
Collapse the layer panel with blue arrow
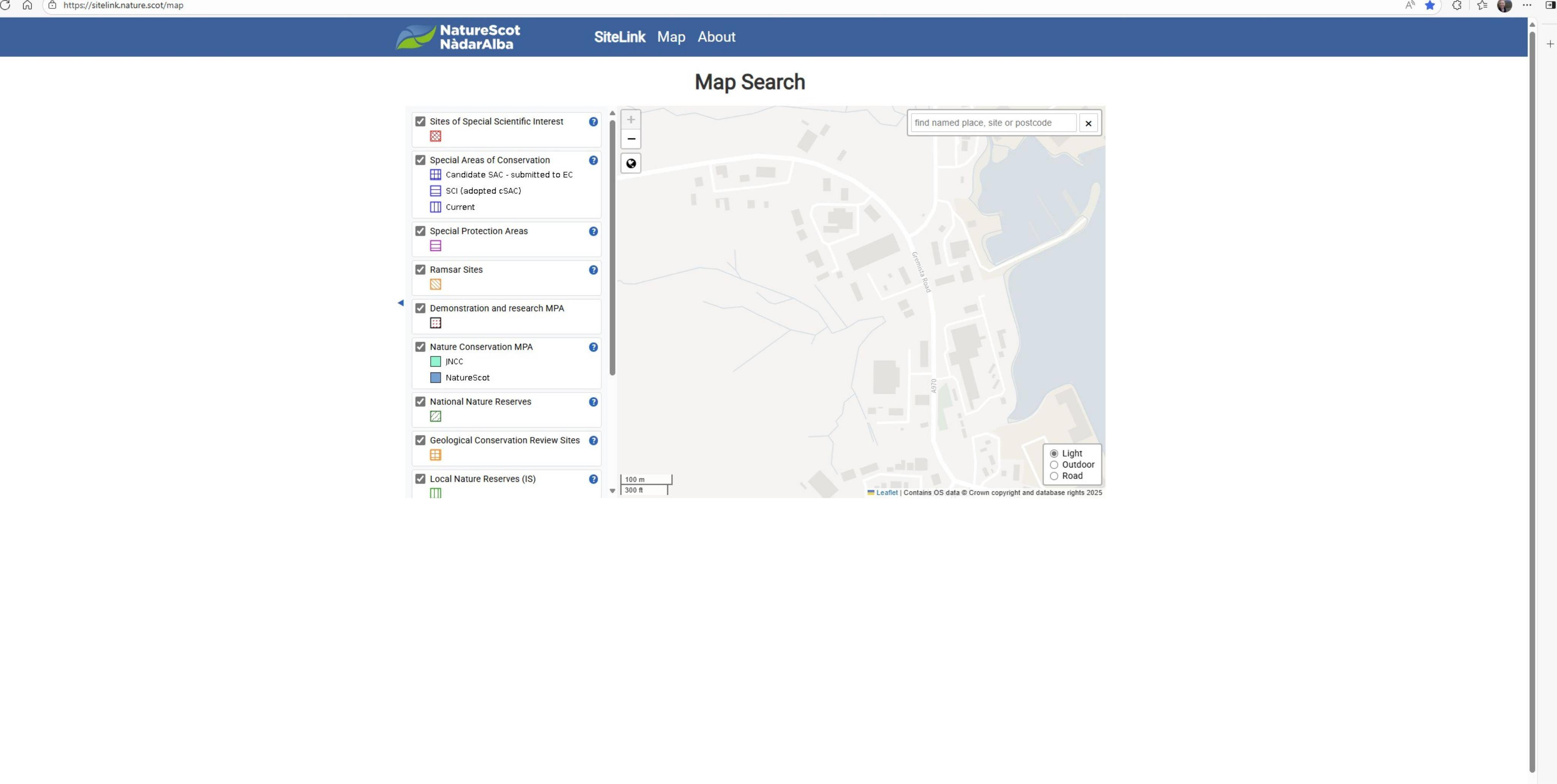(x=400, y=303)
